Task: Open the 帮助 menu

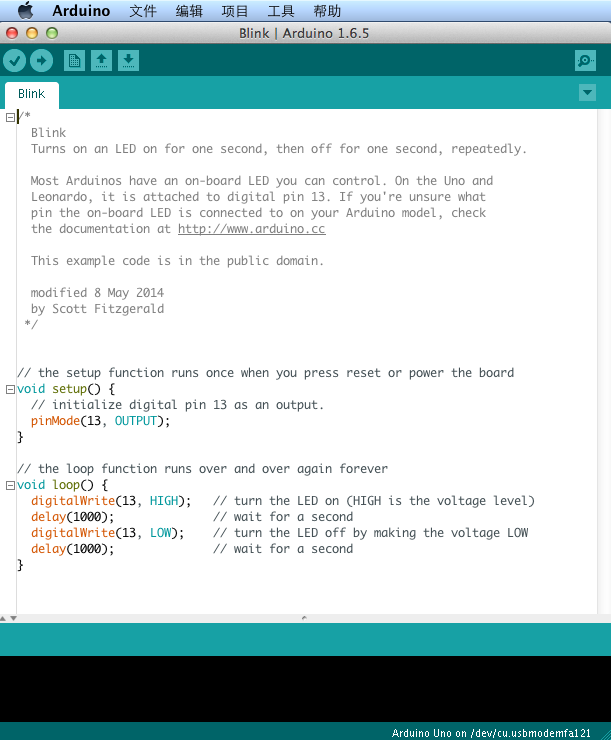Action: 327,11
